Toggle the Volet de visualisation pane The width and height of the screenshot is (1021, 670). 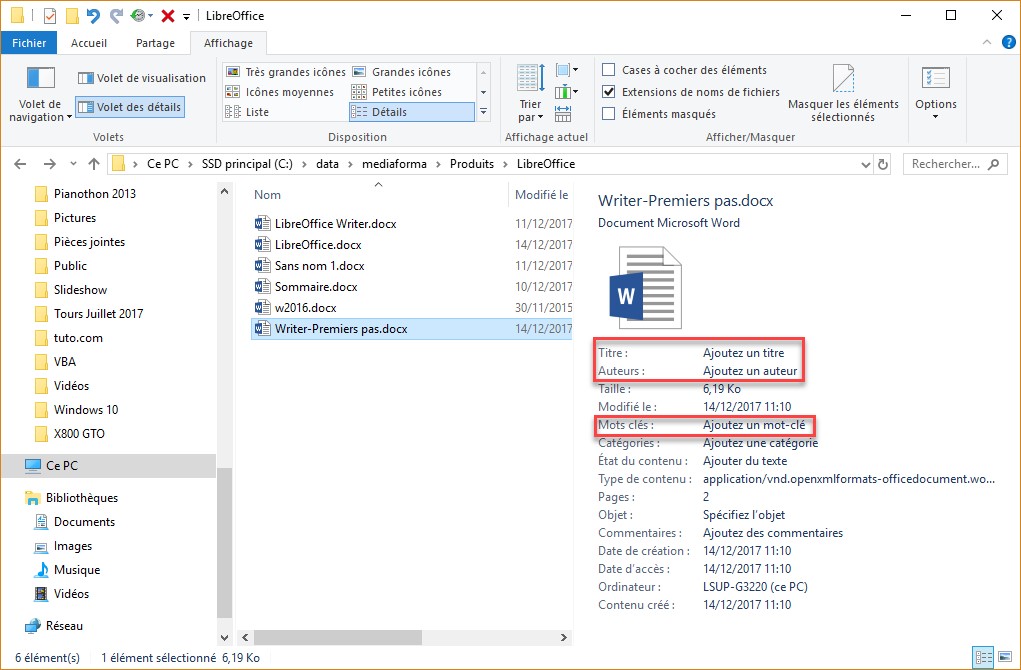(x=141, y=78)
